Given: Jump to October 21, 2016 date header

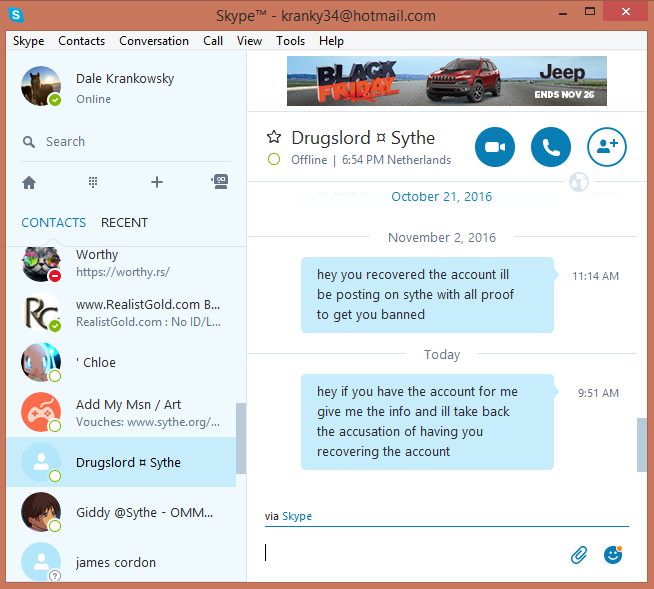Looking at the screenshot, I should 441,196.
